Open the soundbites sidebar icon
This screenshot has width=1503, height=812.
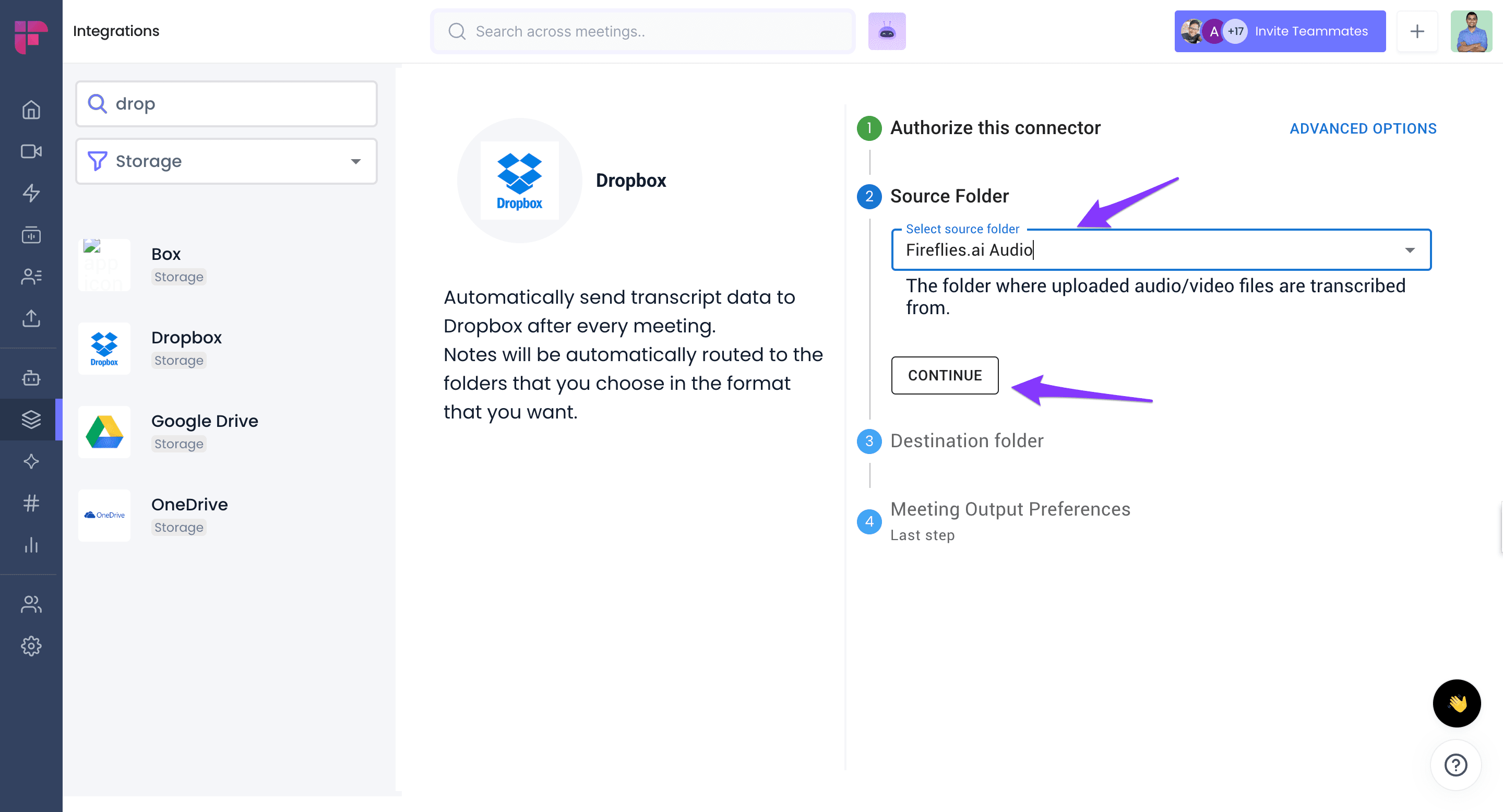tap(31, 234)
